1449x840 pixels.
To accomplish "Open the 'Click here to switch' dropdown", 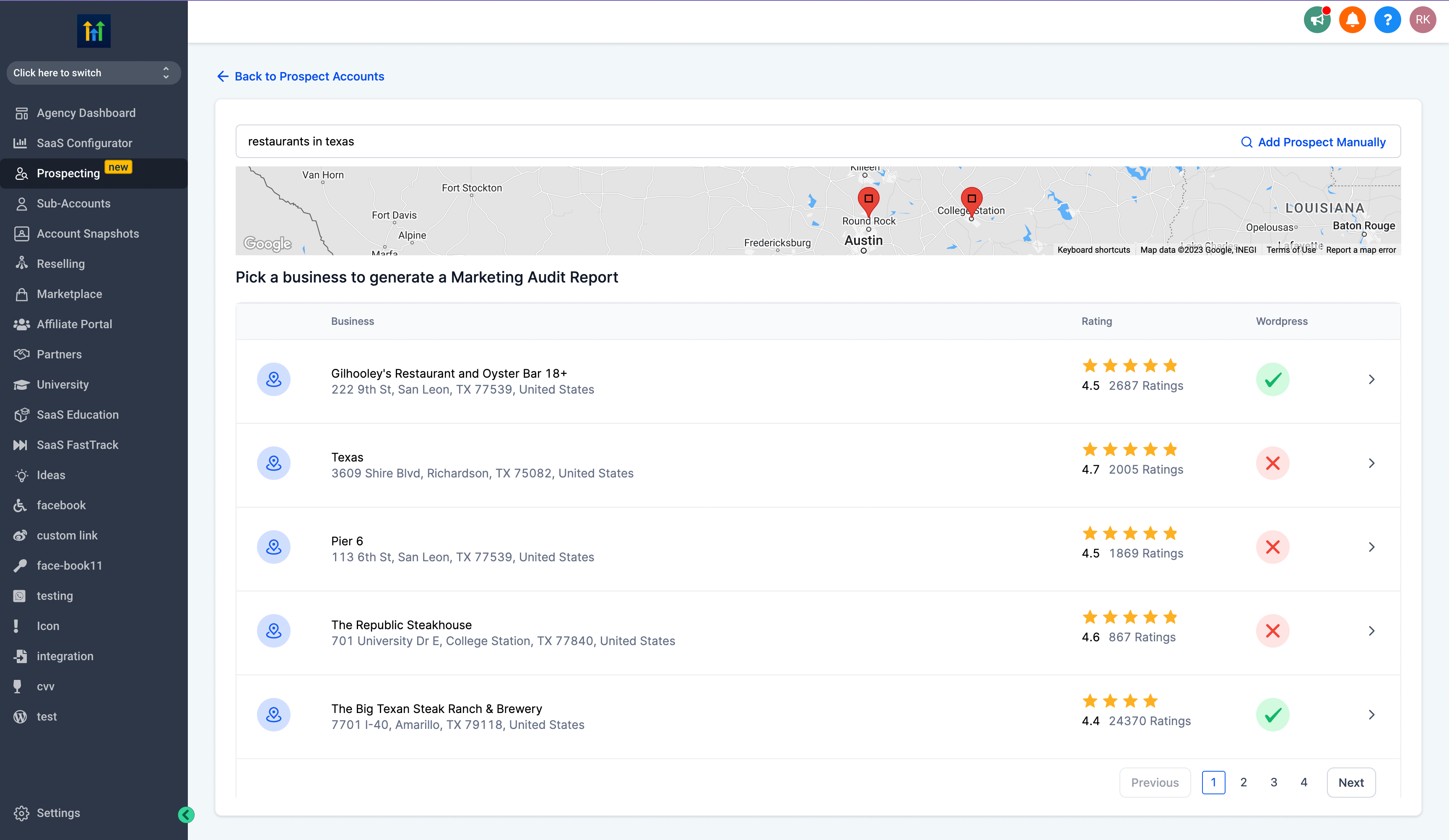I will pyautogui.click(x=93, y=73).
